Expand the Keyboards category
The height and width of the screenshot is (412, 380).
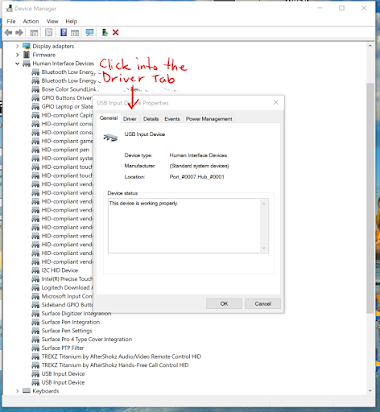[x=17, y=391]
